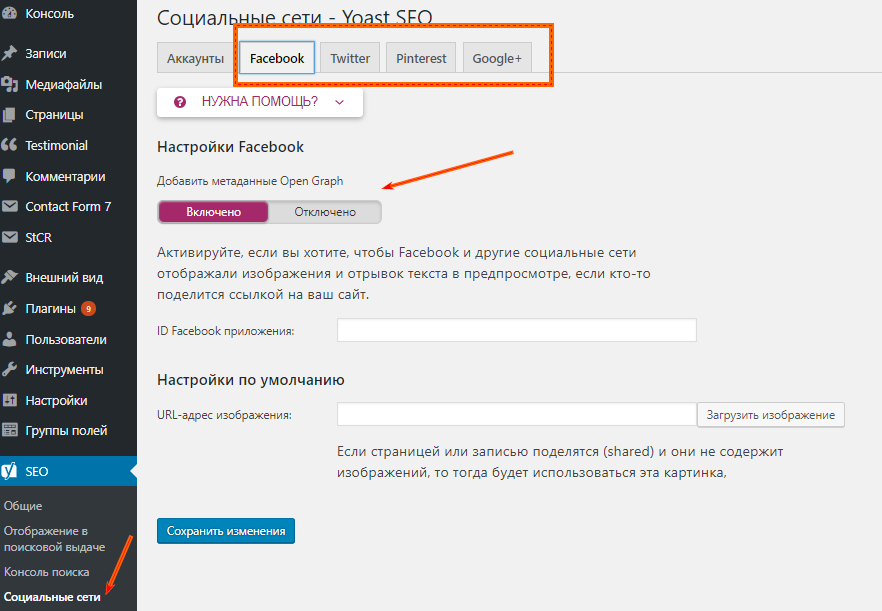Viewport: 882px width, 611px height.
Task: Switch to the Twitter tab
Action: tap(350, 59)
